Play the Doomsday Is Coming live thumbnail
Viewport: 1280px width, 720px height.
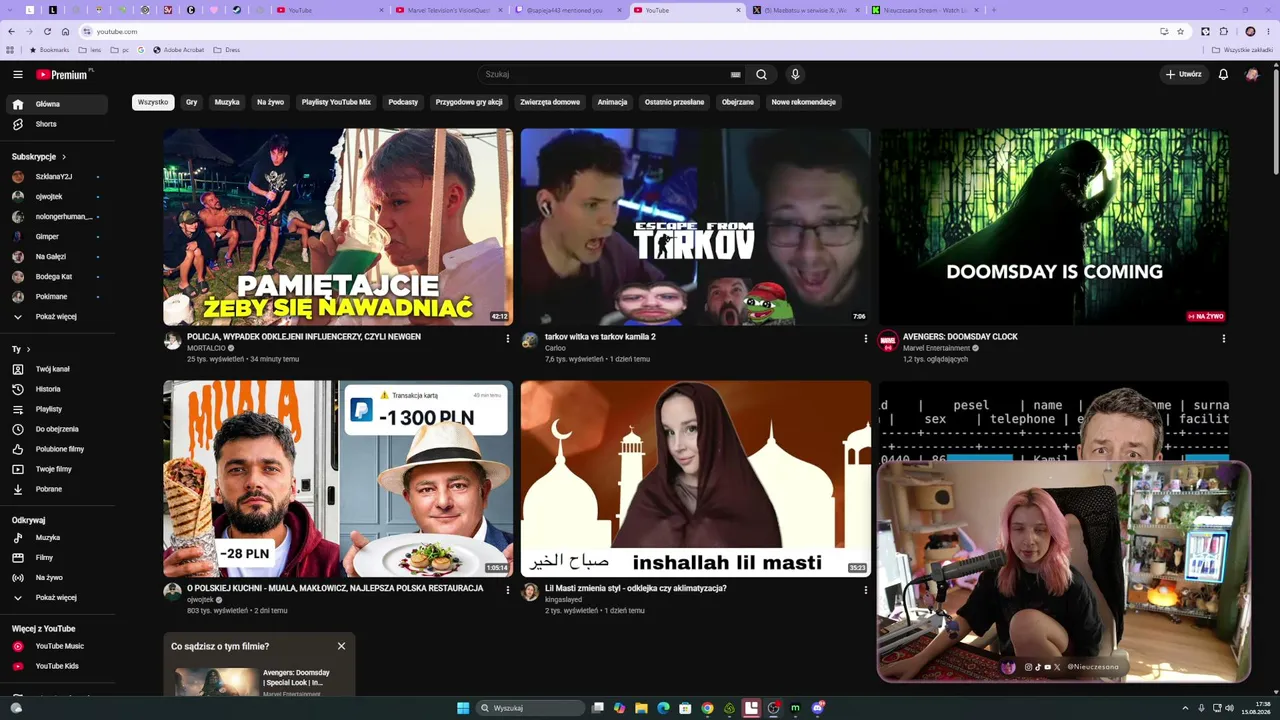pyautogui.click(x=1054, y=227)
